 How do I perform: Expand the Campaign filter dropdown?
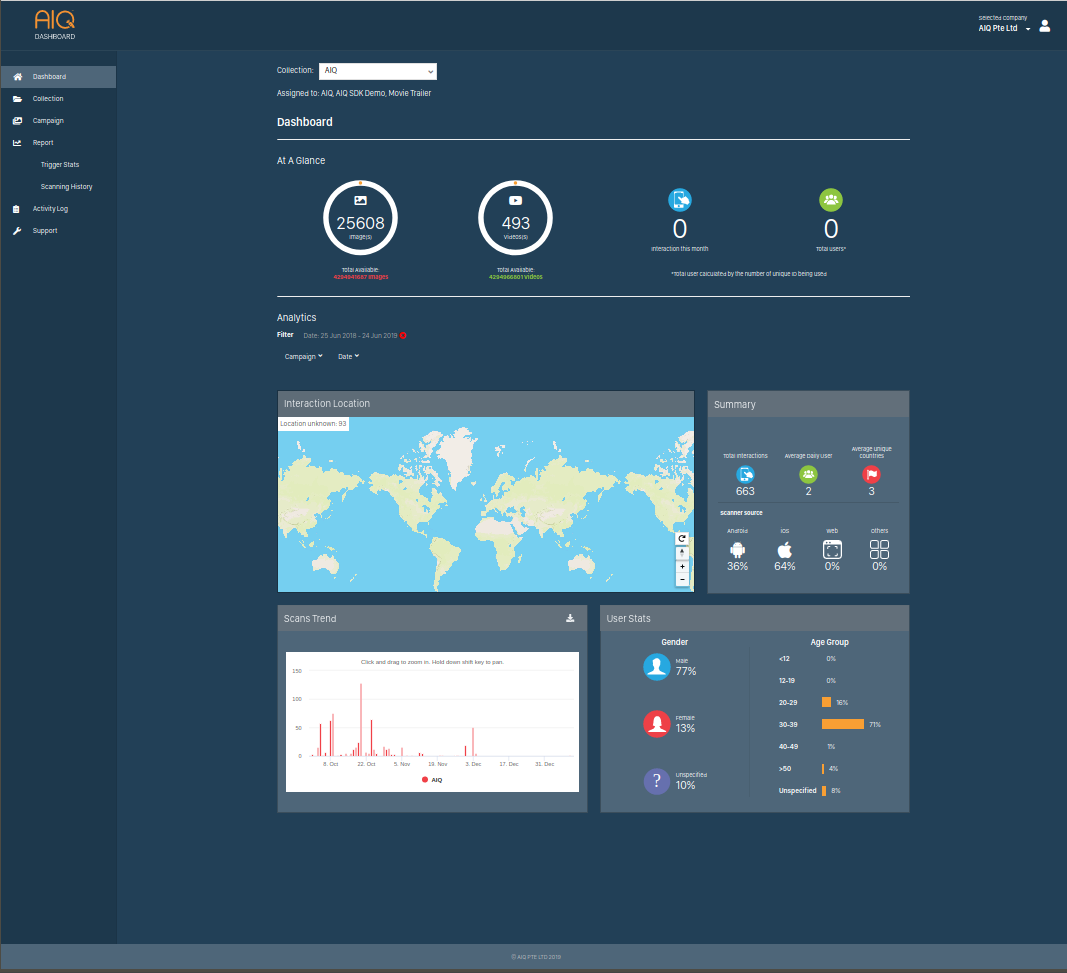(303, 356)
